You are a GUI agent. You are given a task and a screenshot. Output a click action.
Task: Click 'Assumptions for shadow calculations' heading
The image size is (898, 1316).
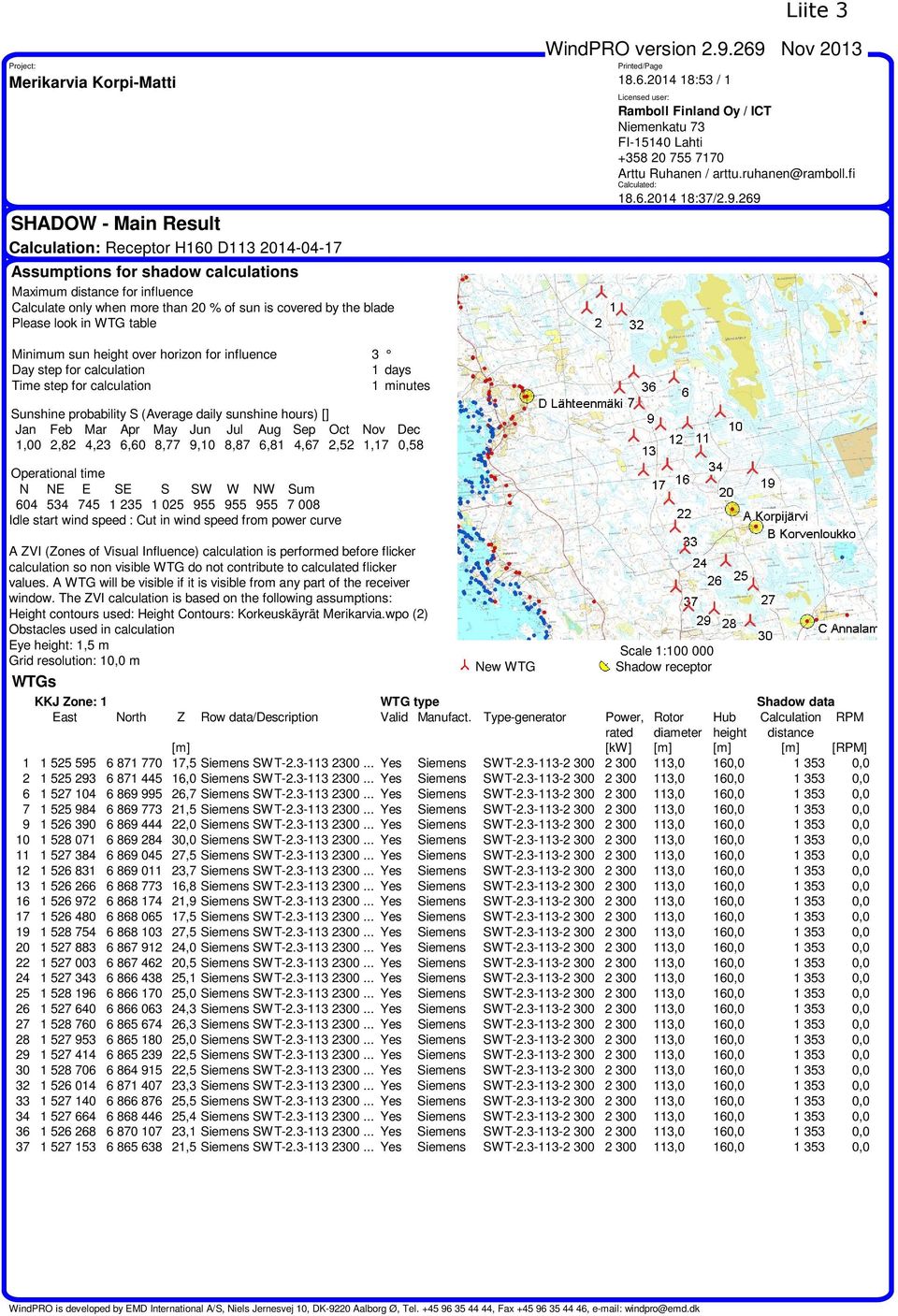(154, 272)
